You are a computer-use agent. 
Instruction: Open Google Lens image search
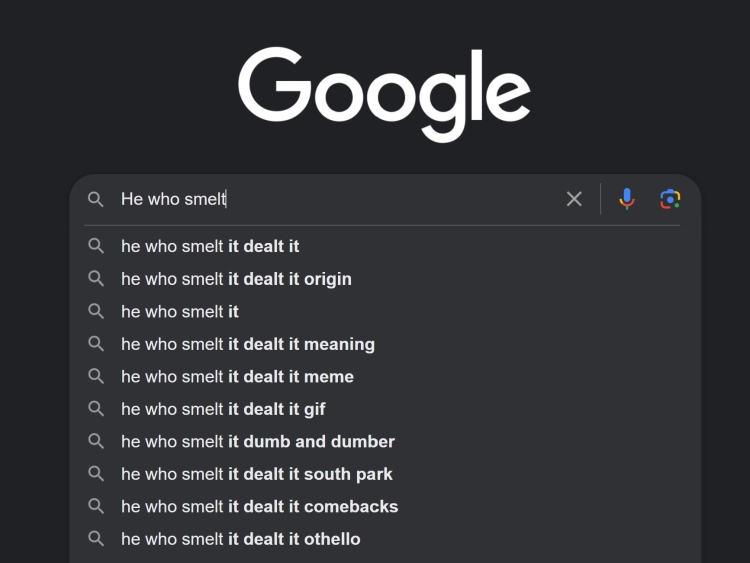coord(670,199)
